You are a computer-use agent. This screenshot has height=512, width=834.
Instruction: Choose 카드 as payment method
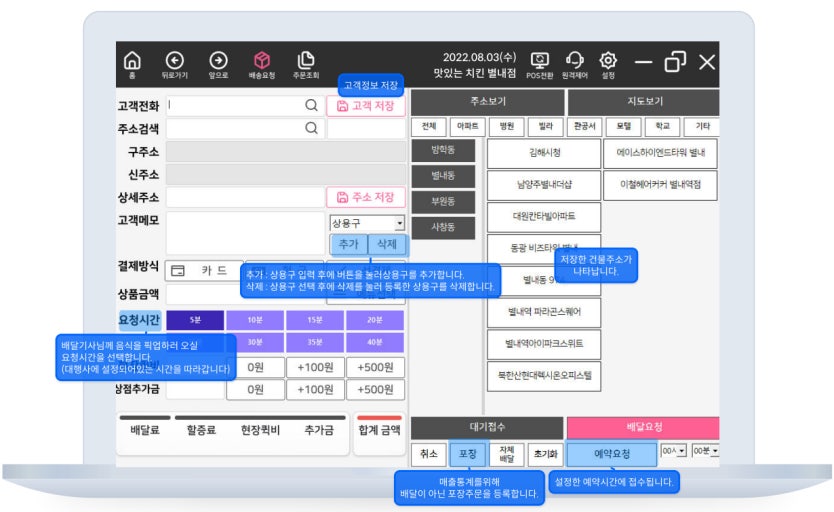coord(205,270)
